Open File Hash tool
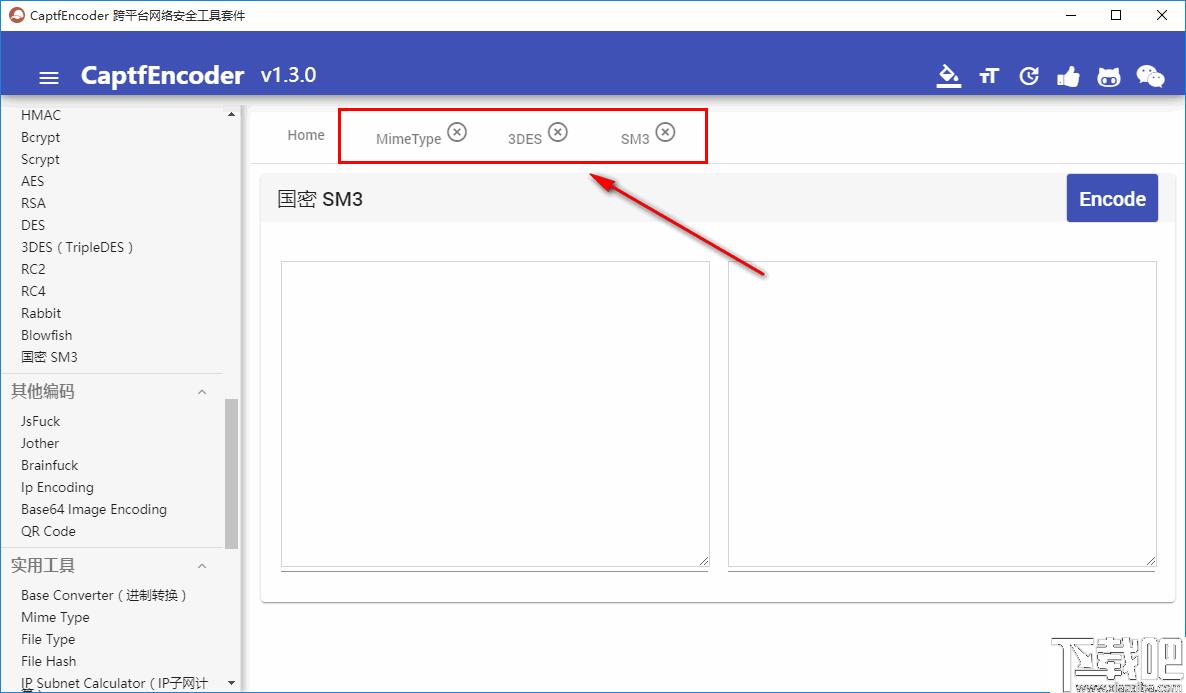The height and width of the screenshot is (693, 1186). point(48,660)
